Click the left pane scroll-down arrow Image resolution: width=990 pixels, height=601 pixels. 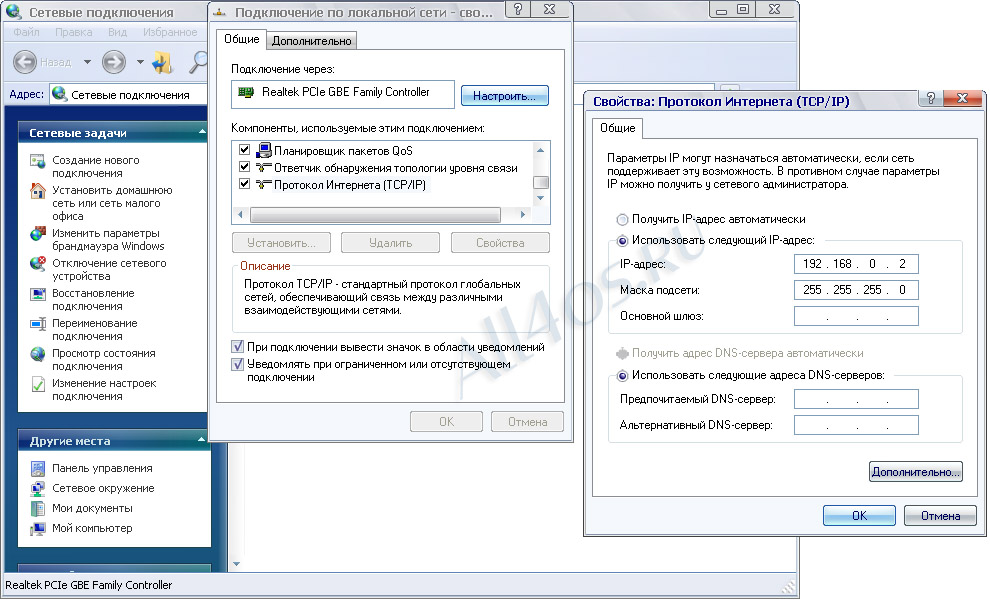click(x=236, y=564)
